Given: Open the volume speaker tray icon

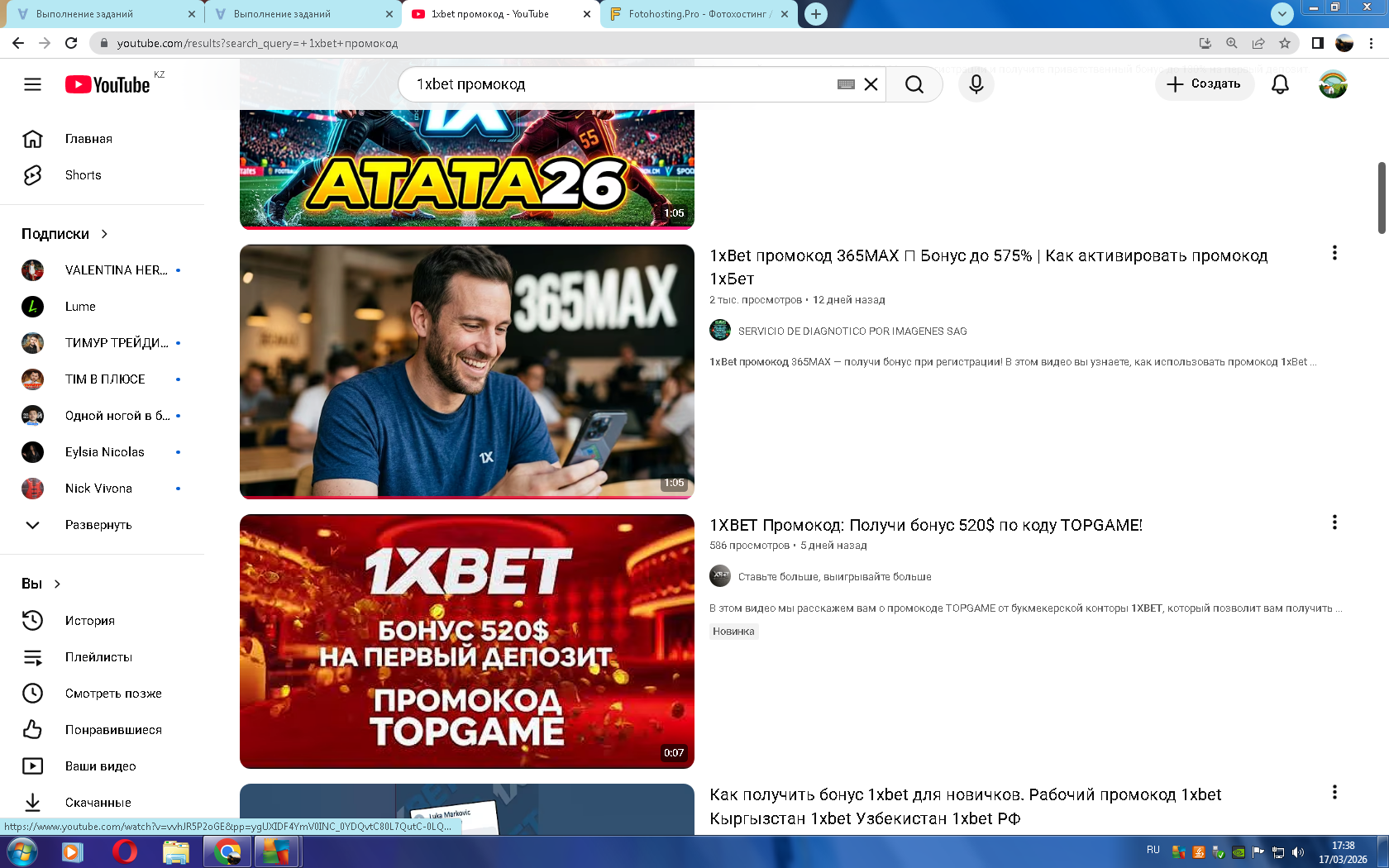Looking at the screenshot, I should pos(1298,852).
